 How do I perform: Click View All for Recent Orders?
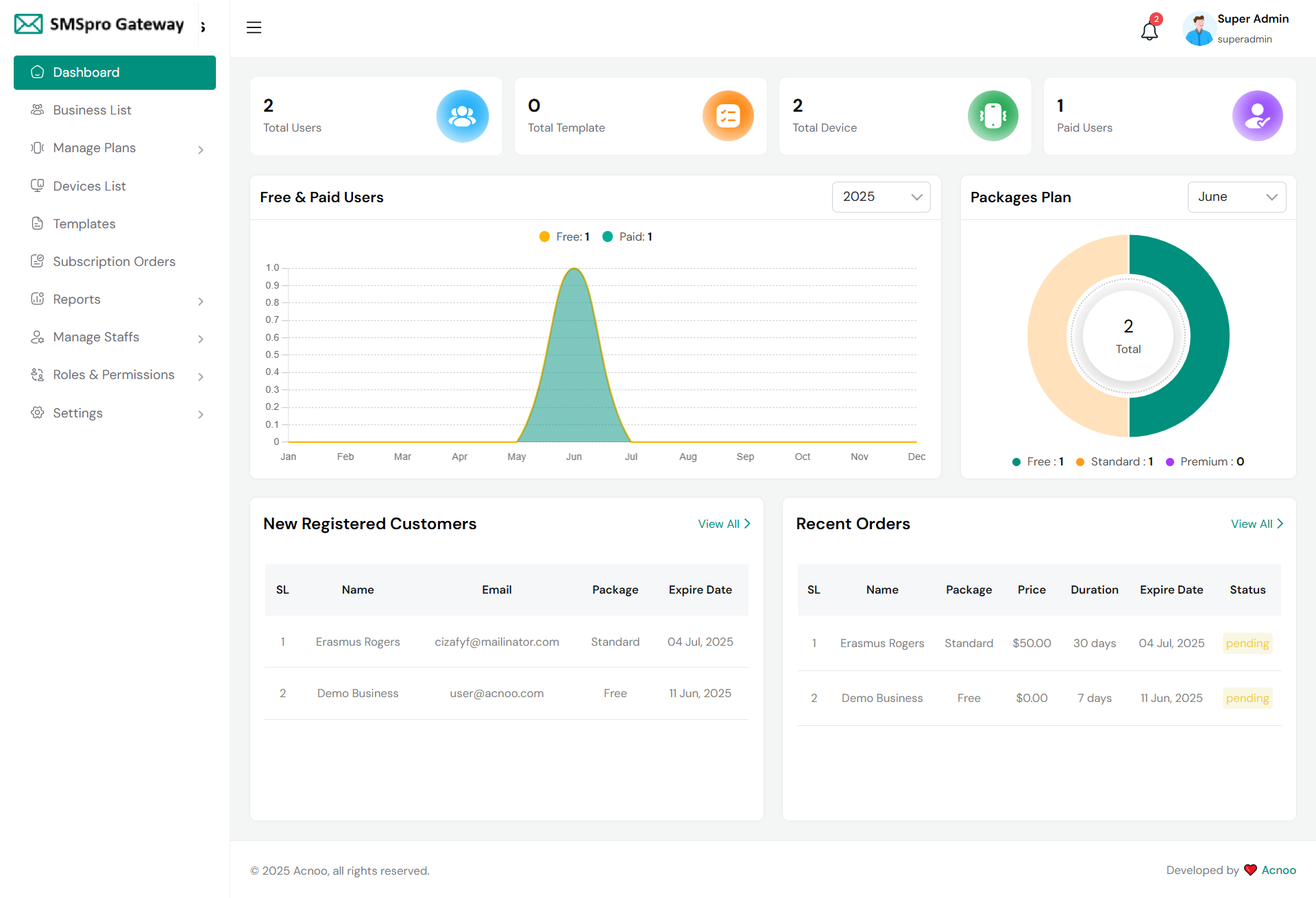(1256, 524)
